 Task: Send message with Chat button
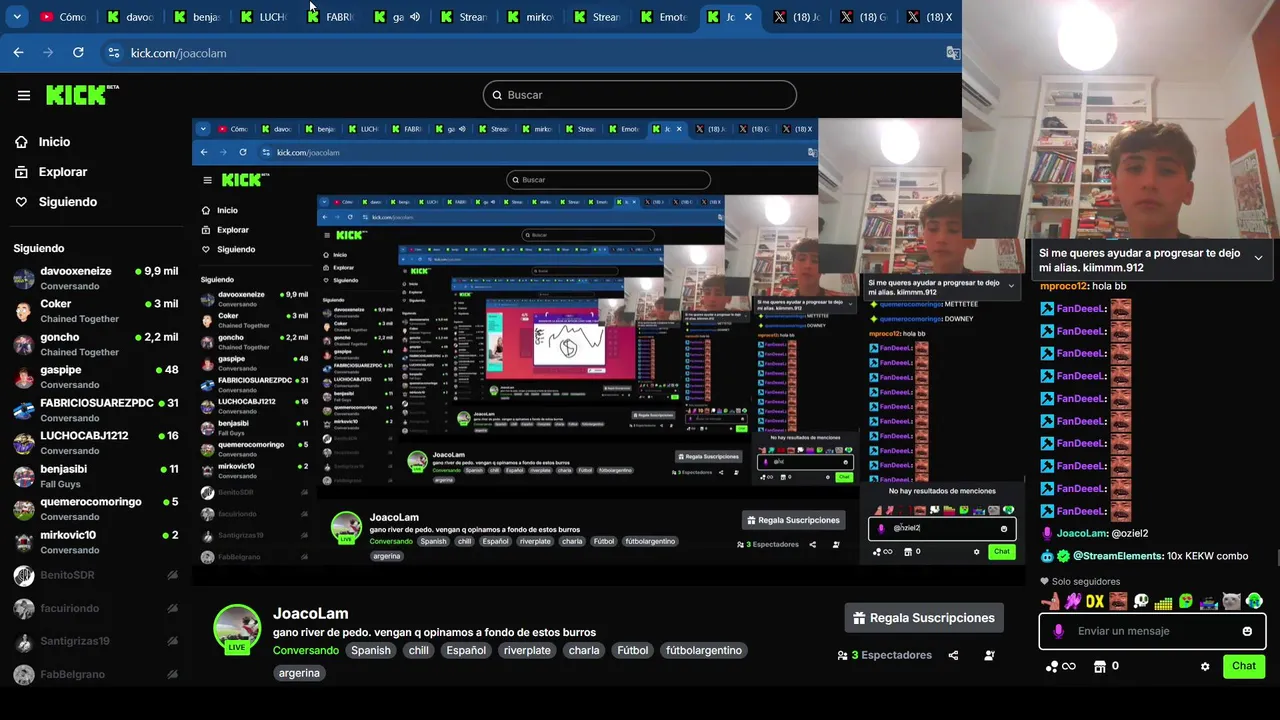[x=1244, y=666]
